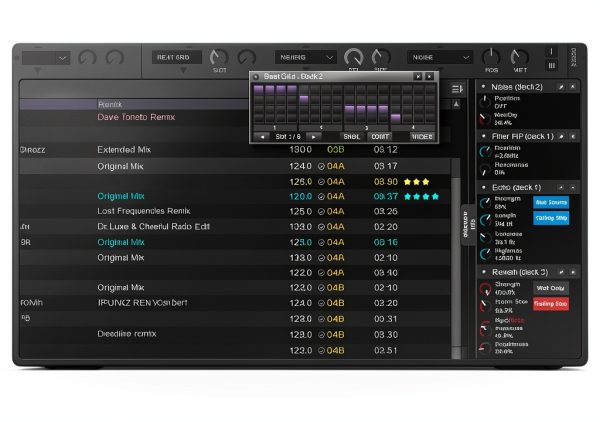Expand the triangle under the top-left blank dropdown

37,71
